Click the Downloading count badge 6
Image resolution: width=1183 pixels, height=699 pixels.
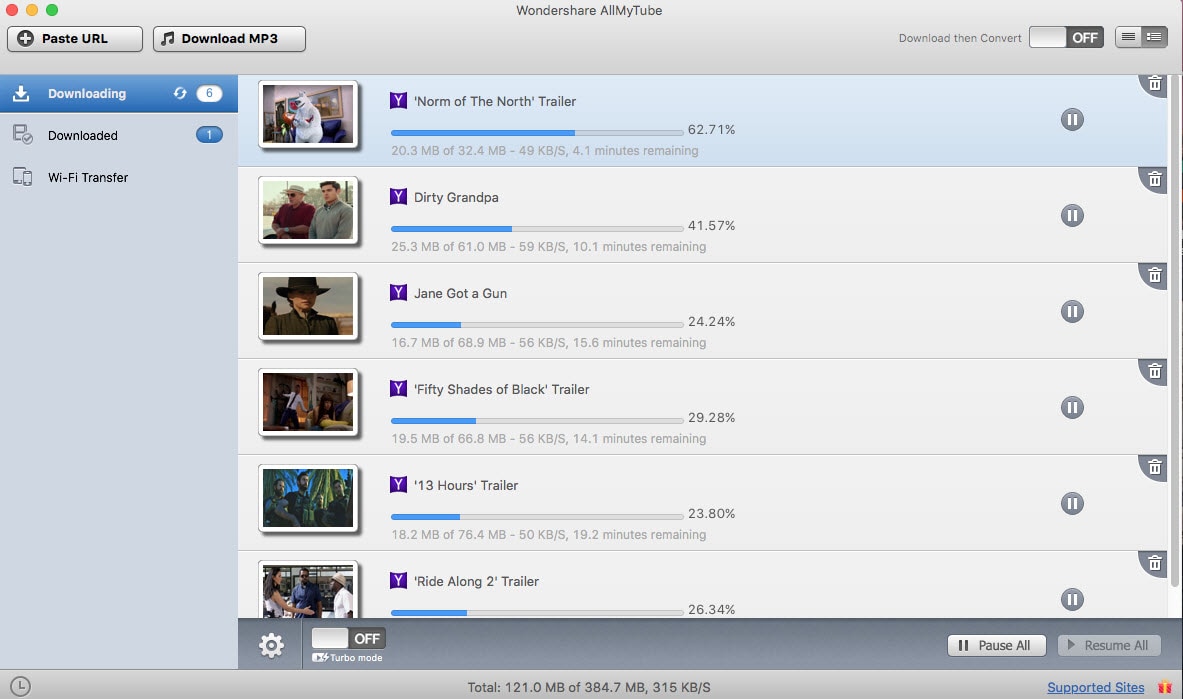coord(209,93)
